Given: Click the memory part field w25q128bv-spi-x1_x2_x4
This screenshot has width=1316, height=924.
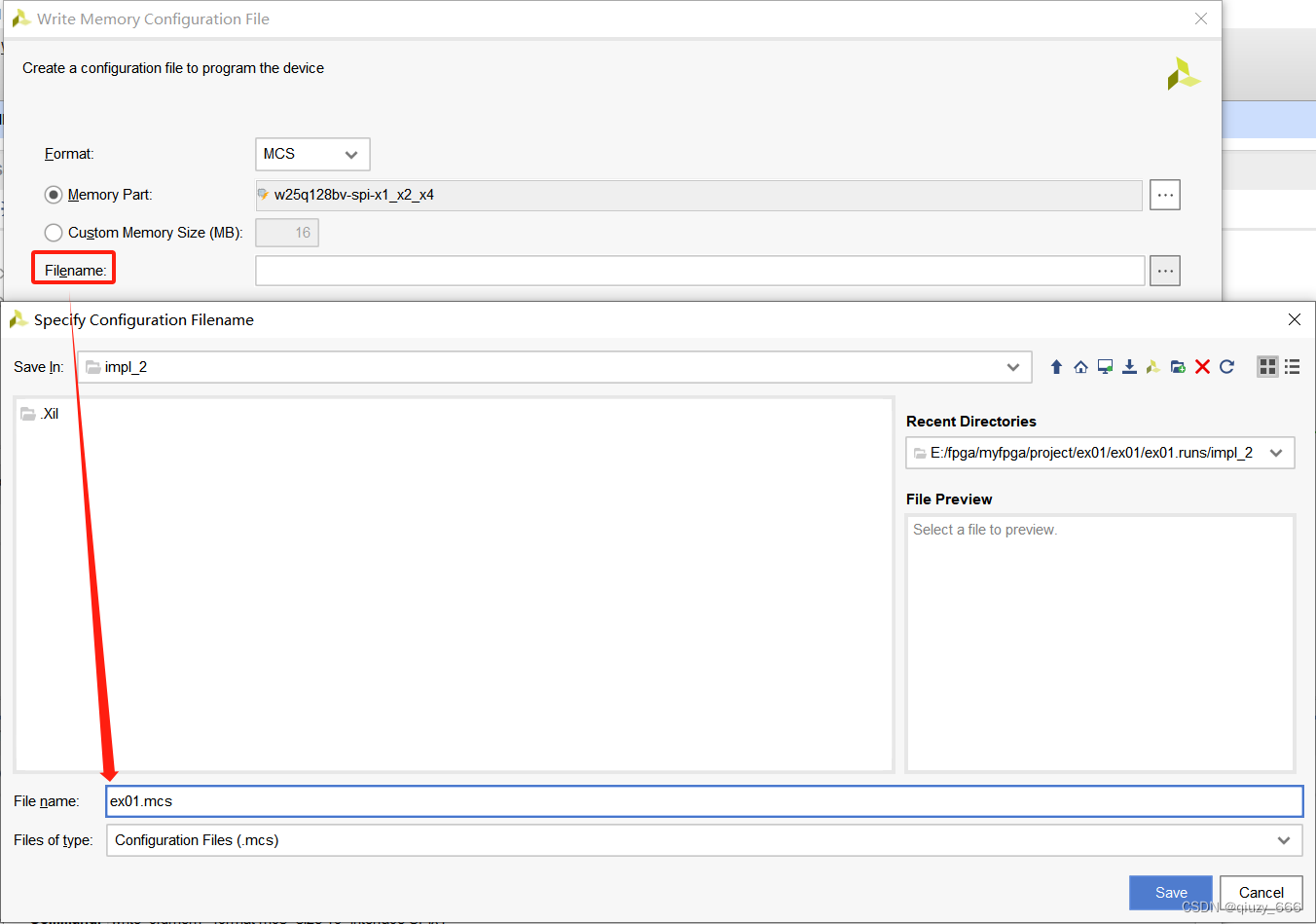Looking at the screenshot, I should [699, 195].
